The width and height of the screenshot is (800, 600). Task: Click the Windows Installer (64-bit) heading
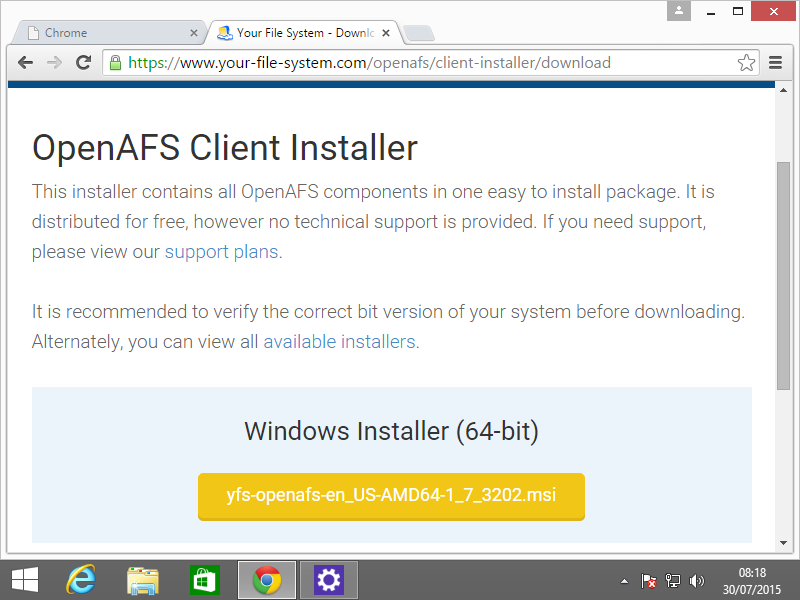[x=391, y=431]
